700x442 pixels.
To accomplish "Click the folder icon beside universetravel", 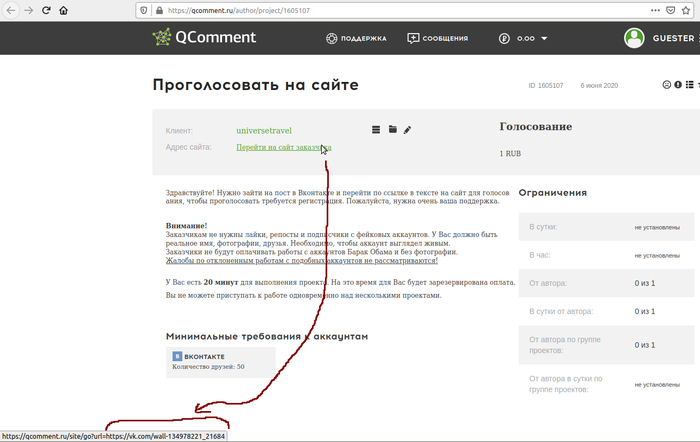I will point(392,129).
